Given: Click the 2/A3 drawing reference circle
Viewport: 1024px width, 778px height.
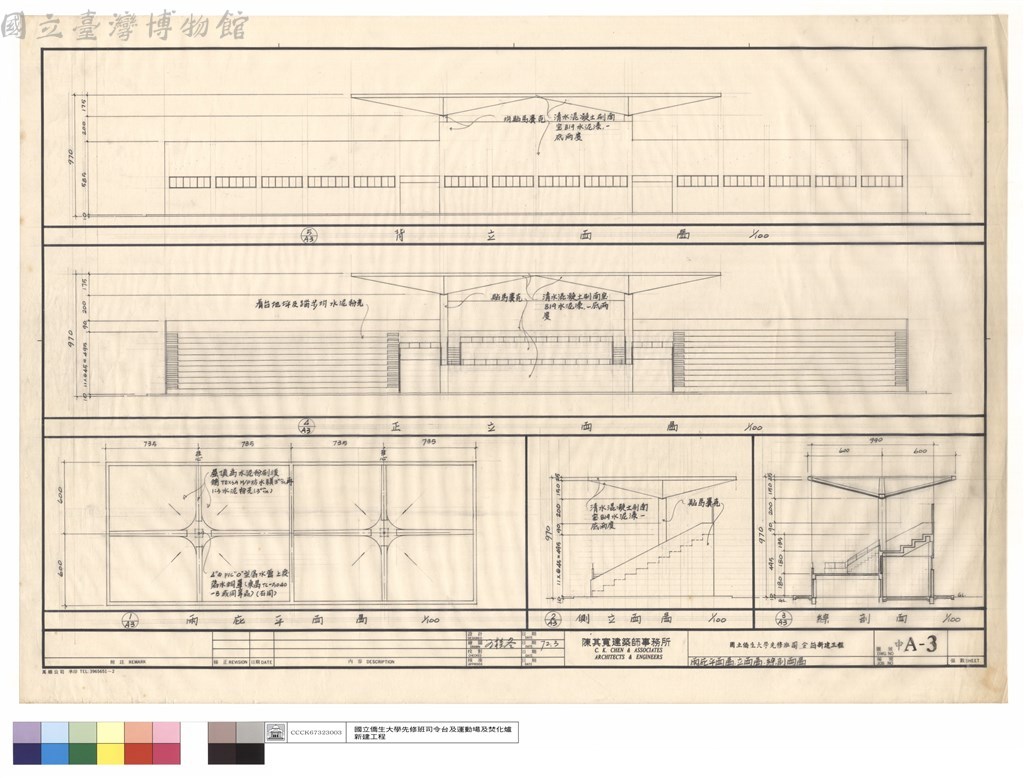Looking at the screenshot, I should click(x=554, y=619).
